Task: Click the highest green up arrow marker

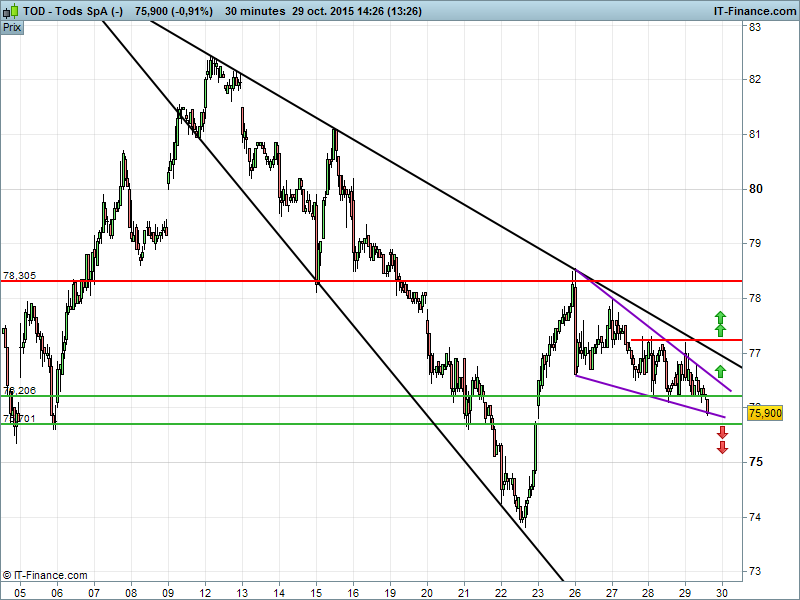Action: [x=720, y=317]
